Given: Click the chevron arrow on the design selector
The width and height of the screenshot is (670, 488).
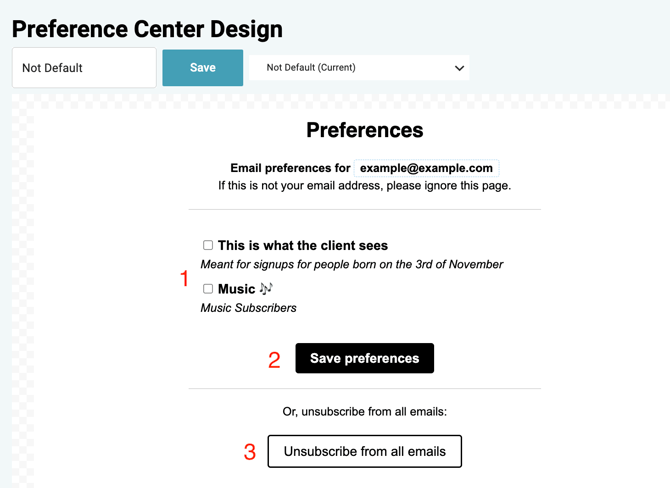Looking at the screenshot, I should (459, 68).
